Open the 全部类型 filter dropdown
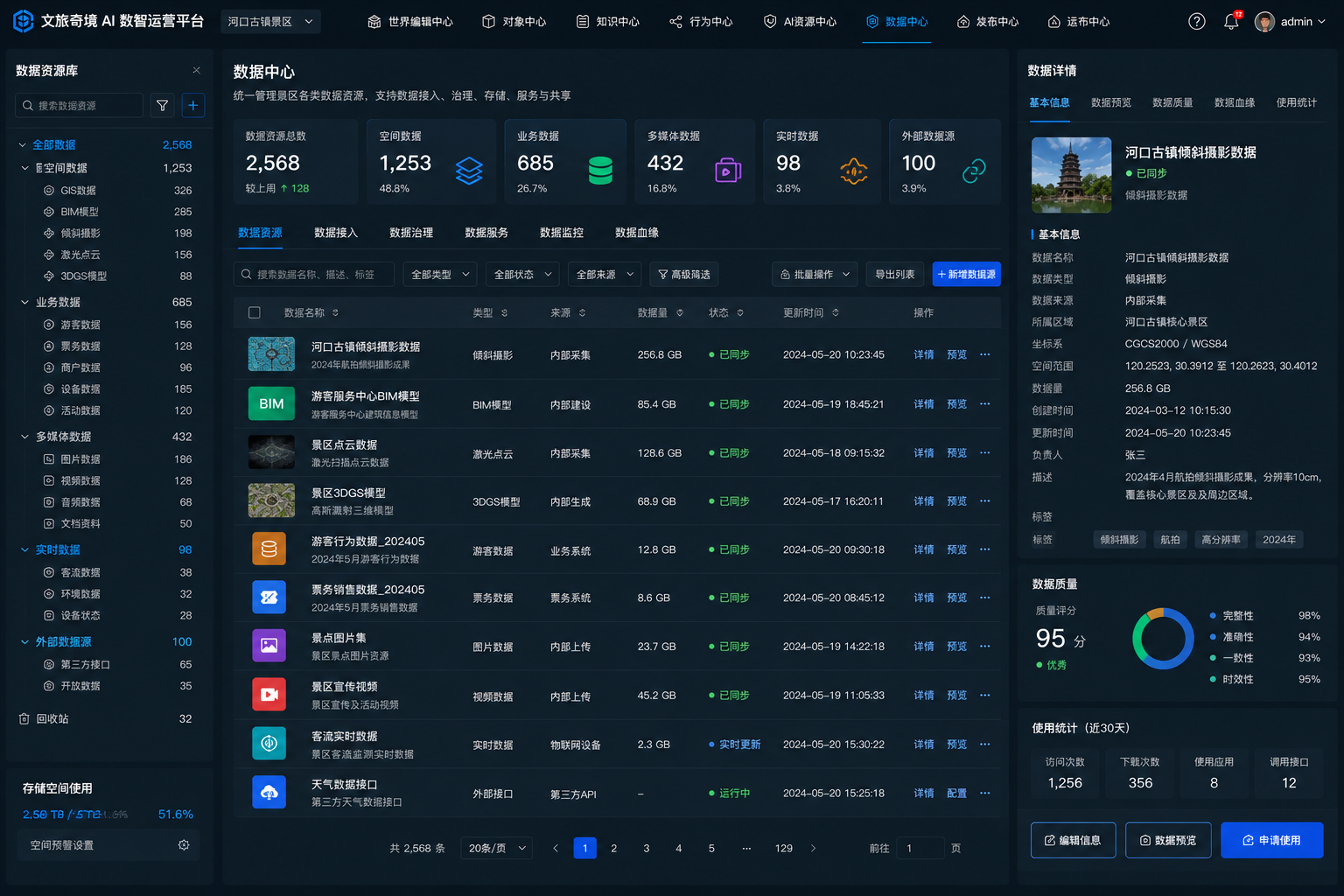 pos(440,275)
